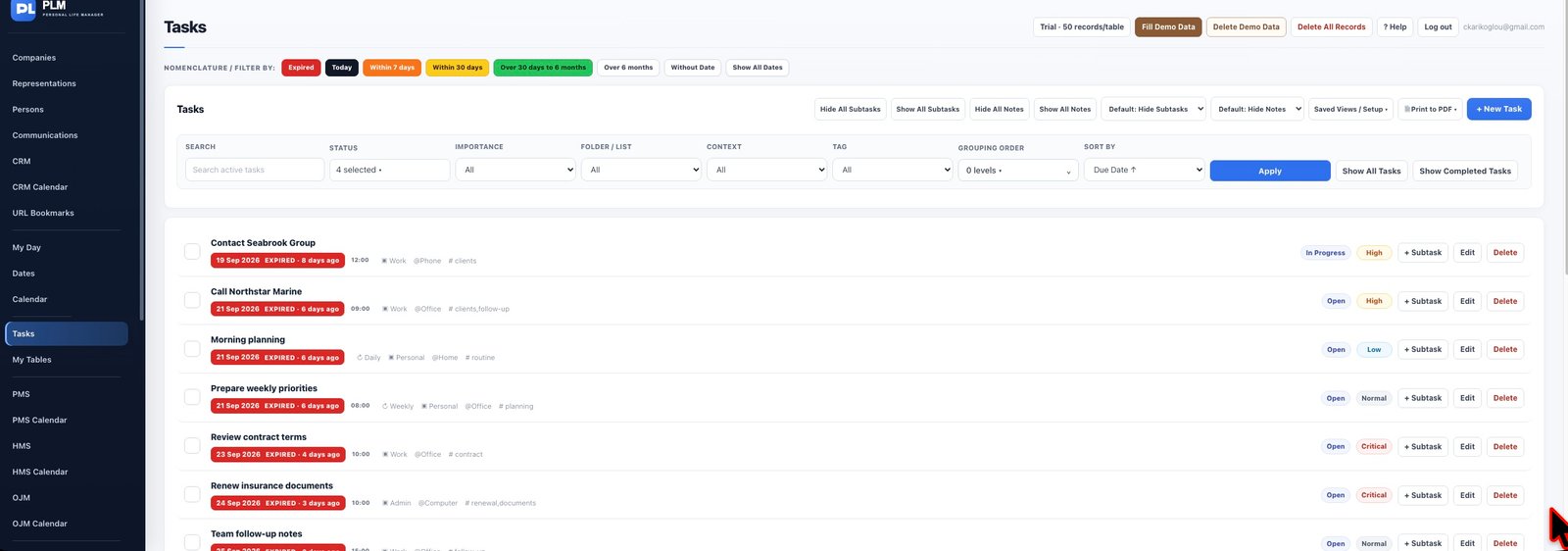Screen dimensions: 1568x551
Task: Filter by Expired tasks
Action: 301,68
